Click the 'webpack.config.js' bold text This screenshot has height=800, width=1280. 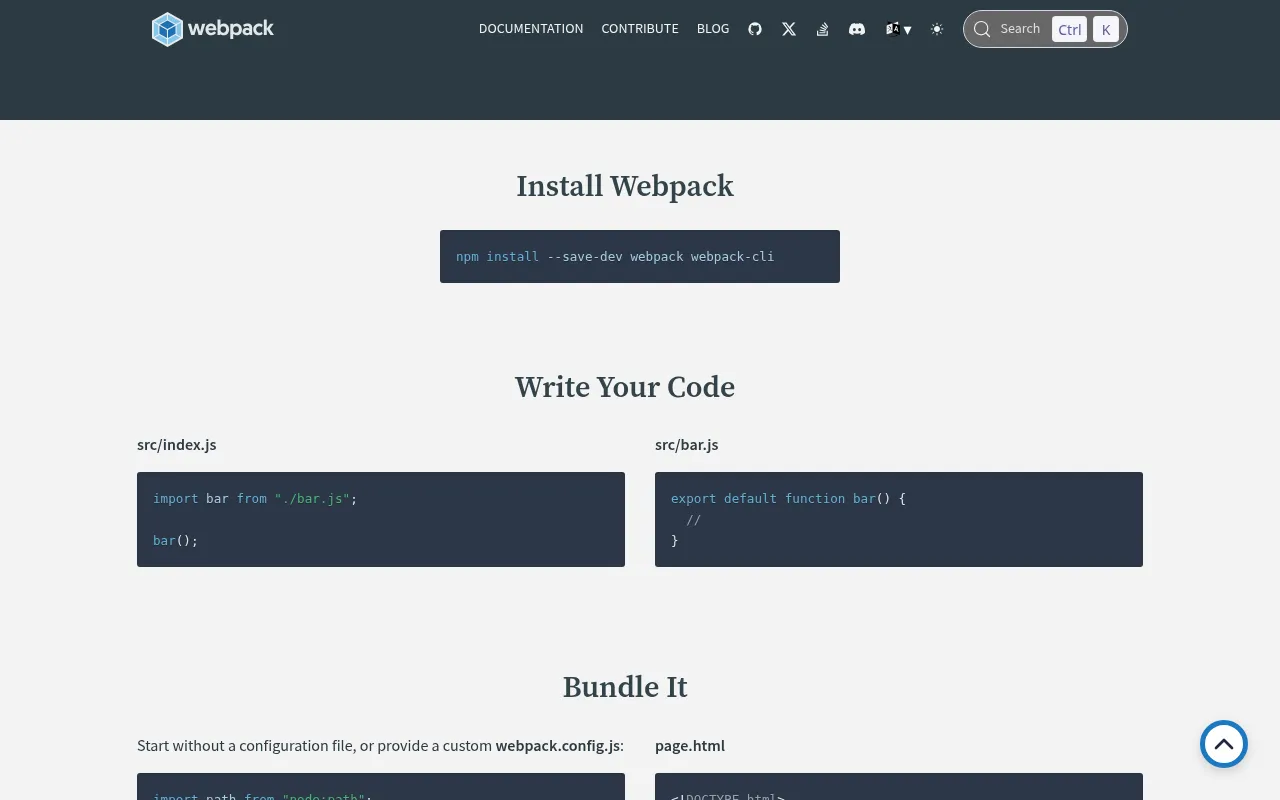pos(558,745)
